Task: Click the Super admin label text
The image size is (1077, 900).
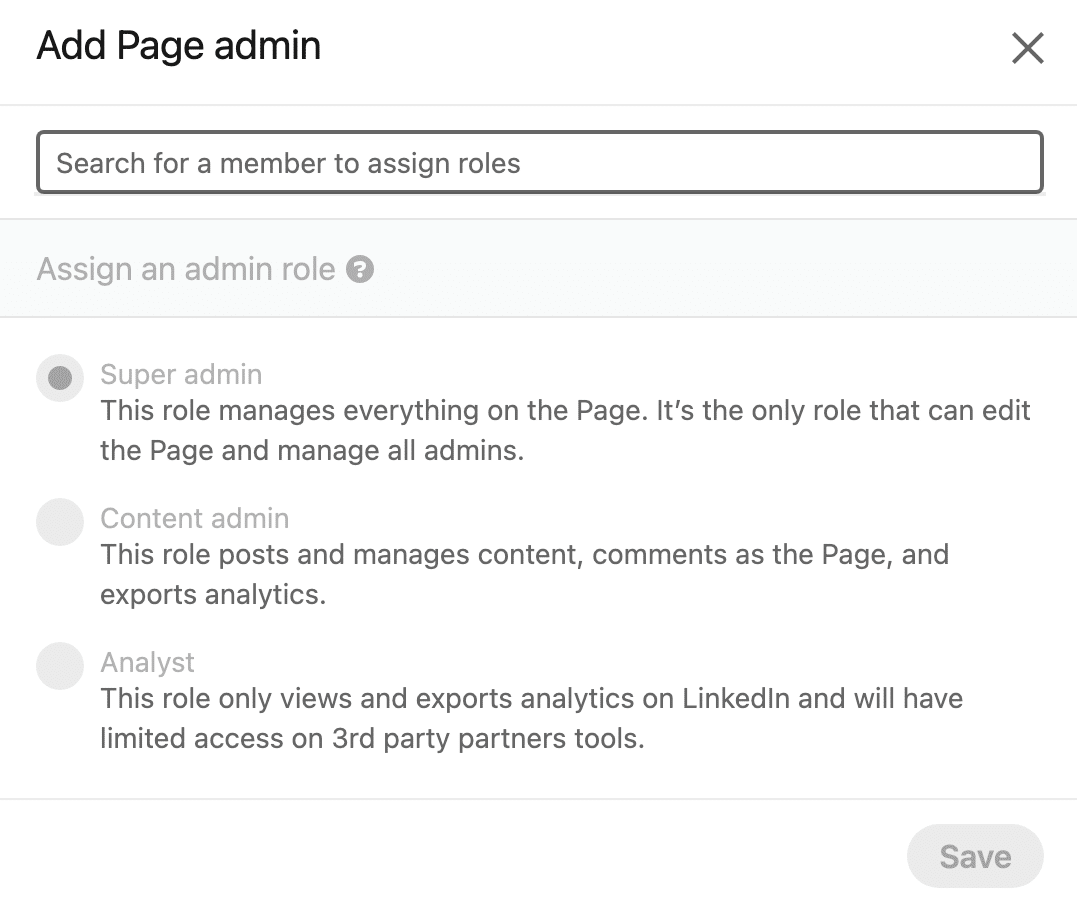Action: tap(181, 375)
